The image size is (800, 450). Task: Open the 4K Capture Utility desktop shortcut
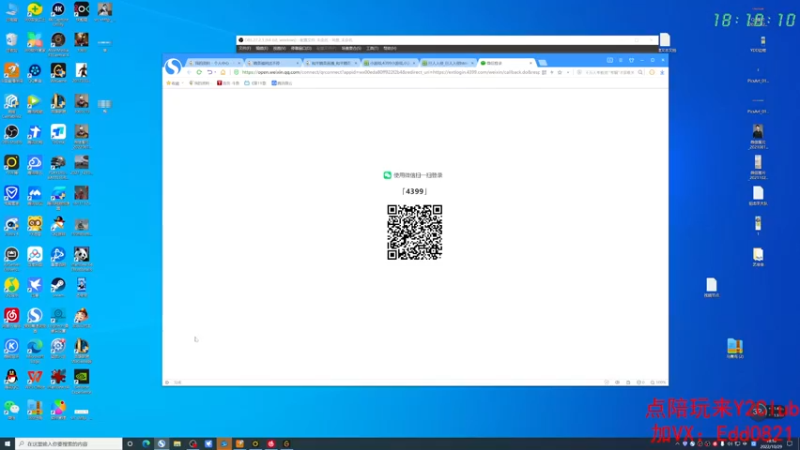tap(58, 9)
